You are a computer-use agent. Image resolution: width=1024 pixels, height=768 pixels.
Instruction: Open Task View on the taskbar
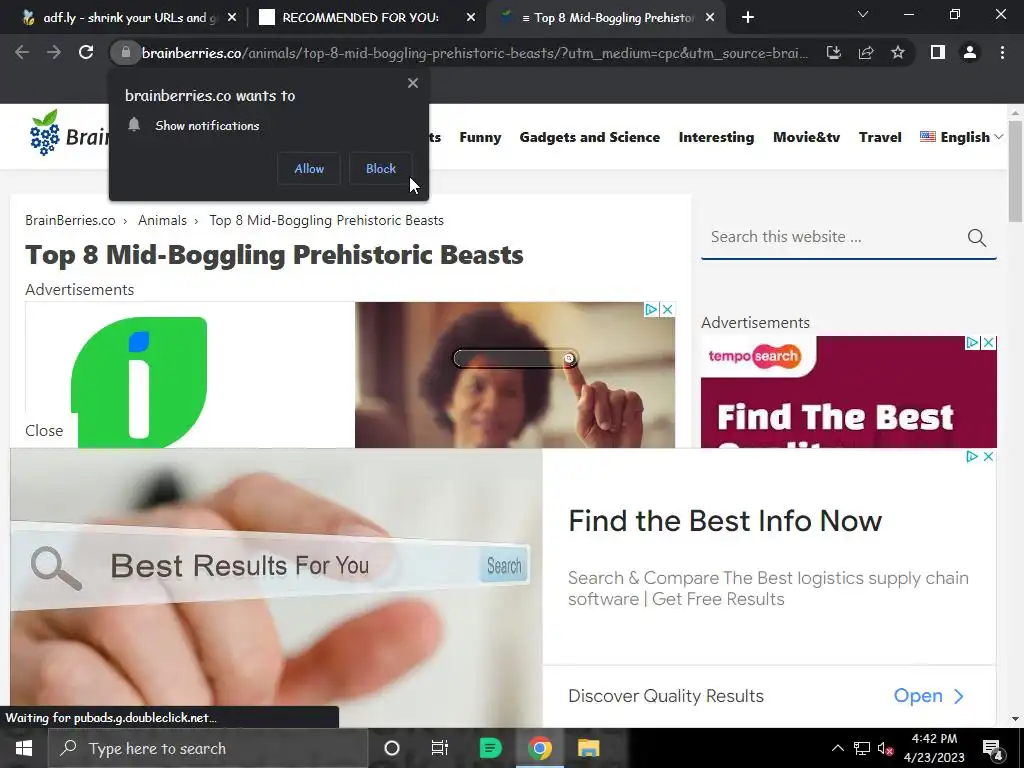(x=440, y=748)
